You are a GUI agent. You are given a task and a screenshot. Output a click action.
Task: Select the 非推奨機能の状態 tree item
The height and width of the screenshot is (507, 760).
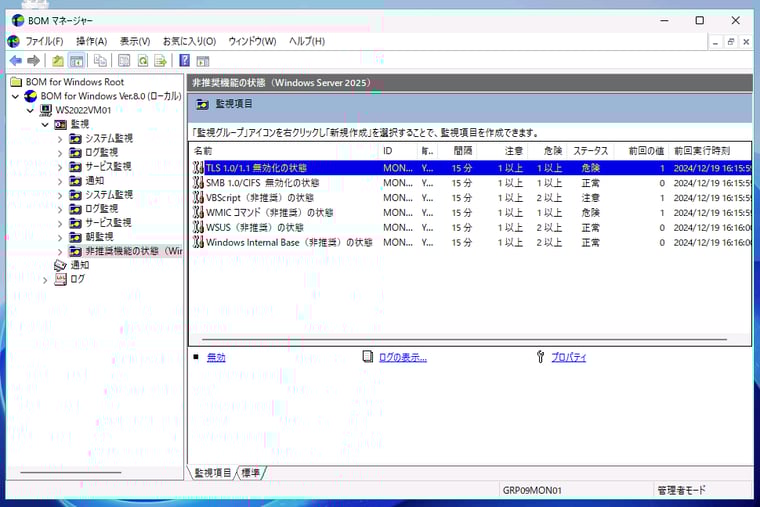(133, 251)
